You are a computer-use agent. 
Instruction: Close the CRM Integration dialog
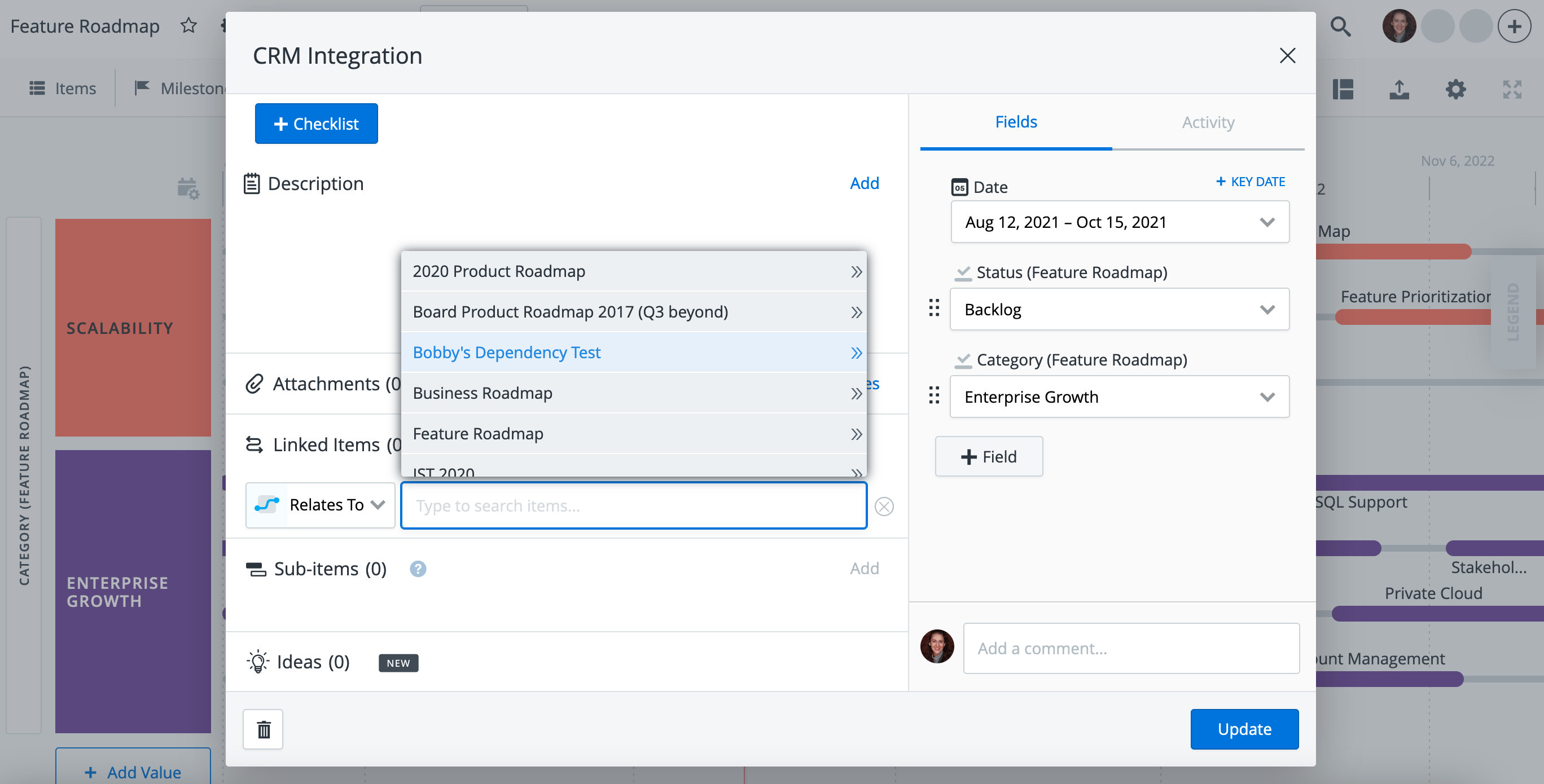(1287, 56)
